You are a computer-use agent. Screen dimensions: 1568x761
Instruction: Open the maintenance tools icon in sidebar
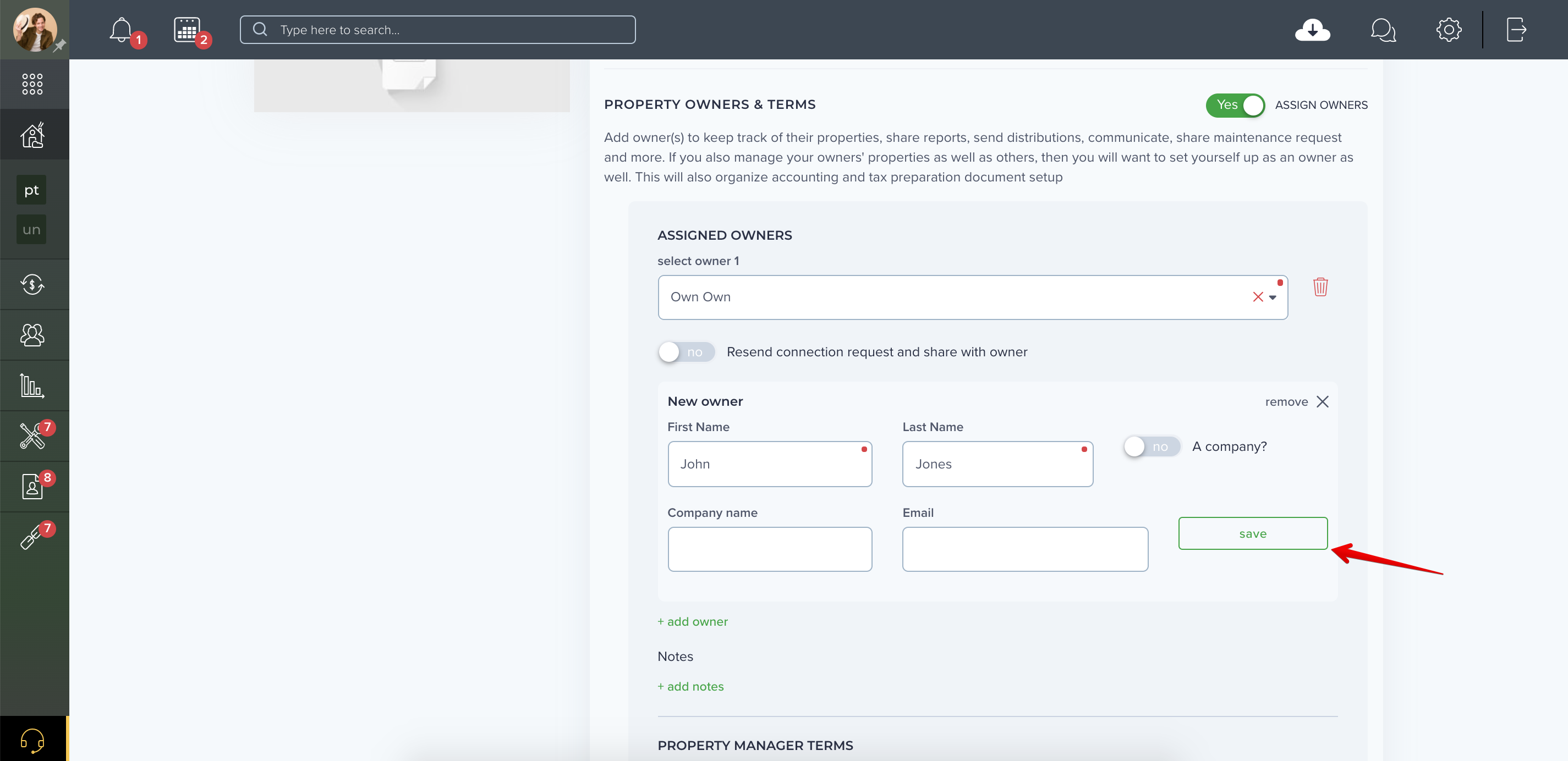click(32, 435)
